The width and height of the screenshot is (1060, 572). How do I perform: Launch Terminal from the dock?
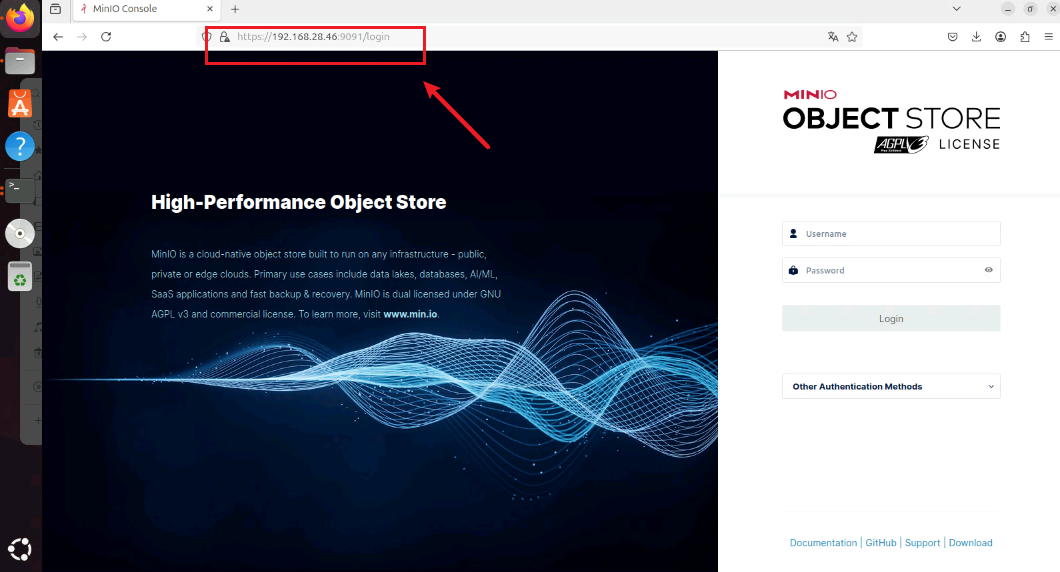pyautogui.click(x=20, y=189)
